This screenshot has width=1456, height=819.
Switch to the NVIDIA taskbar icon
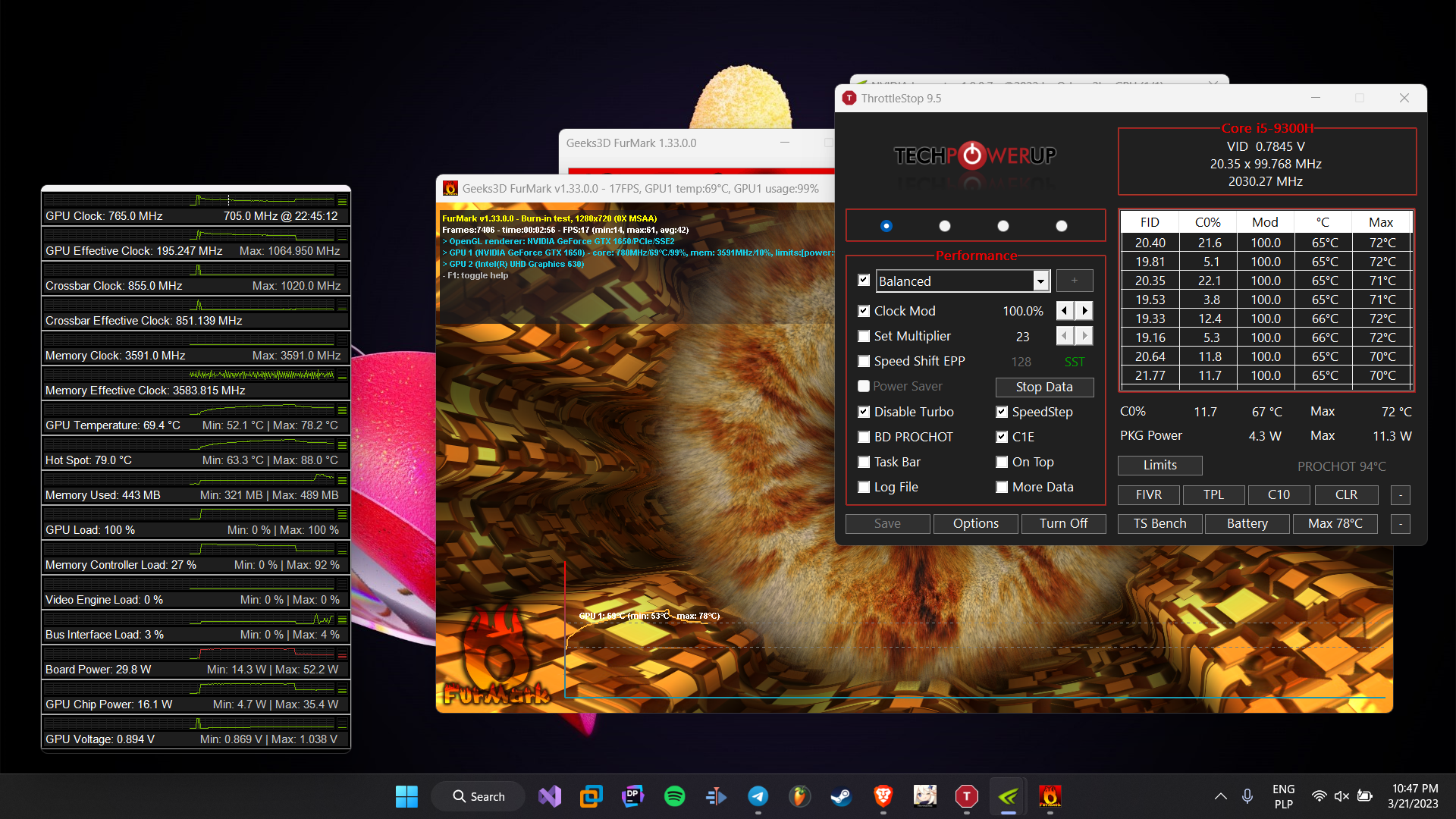[1009, 796]
